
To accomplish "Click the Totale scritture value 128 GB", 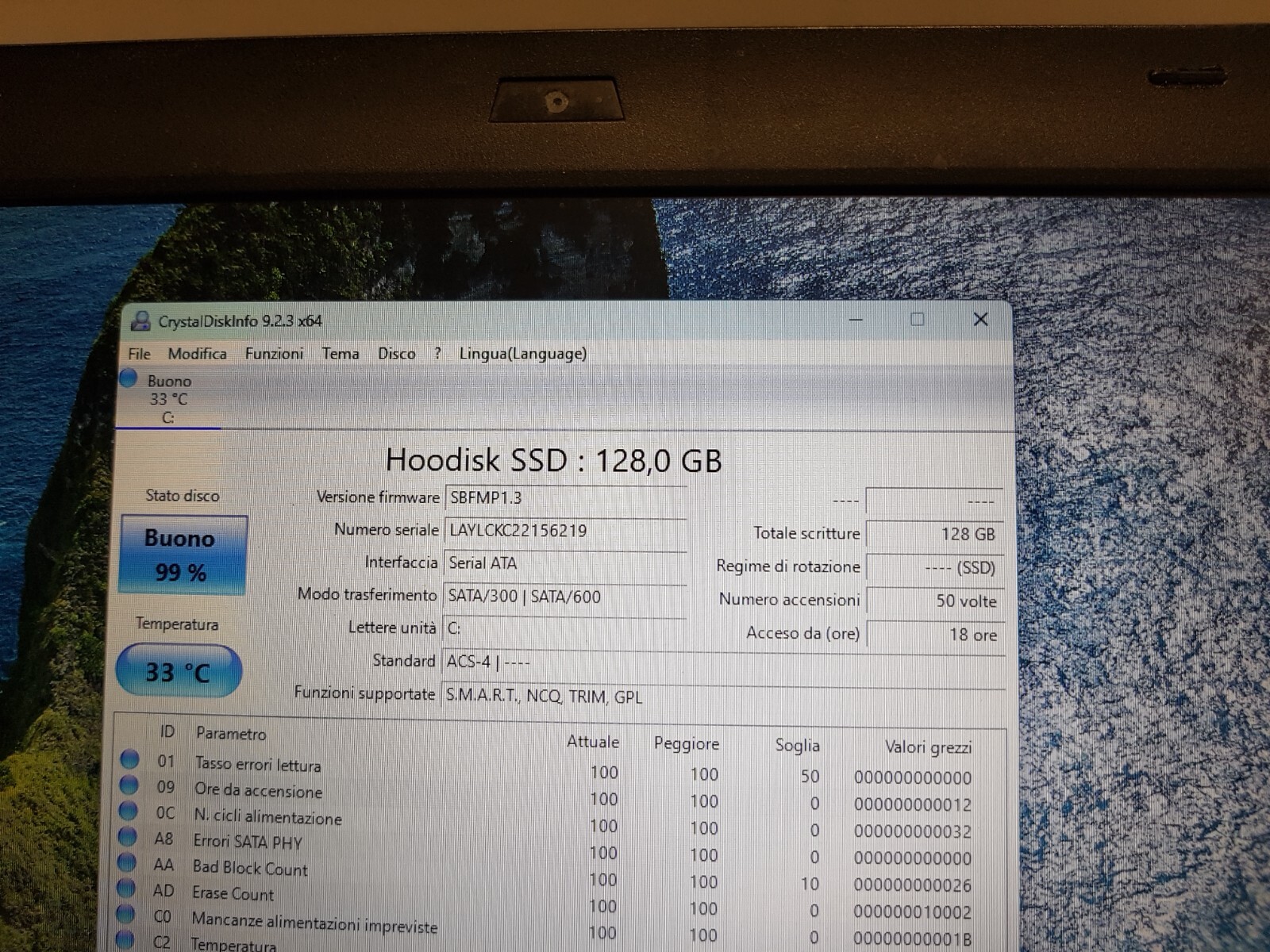I will (x=934, y=534).
